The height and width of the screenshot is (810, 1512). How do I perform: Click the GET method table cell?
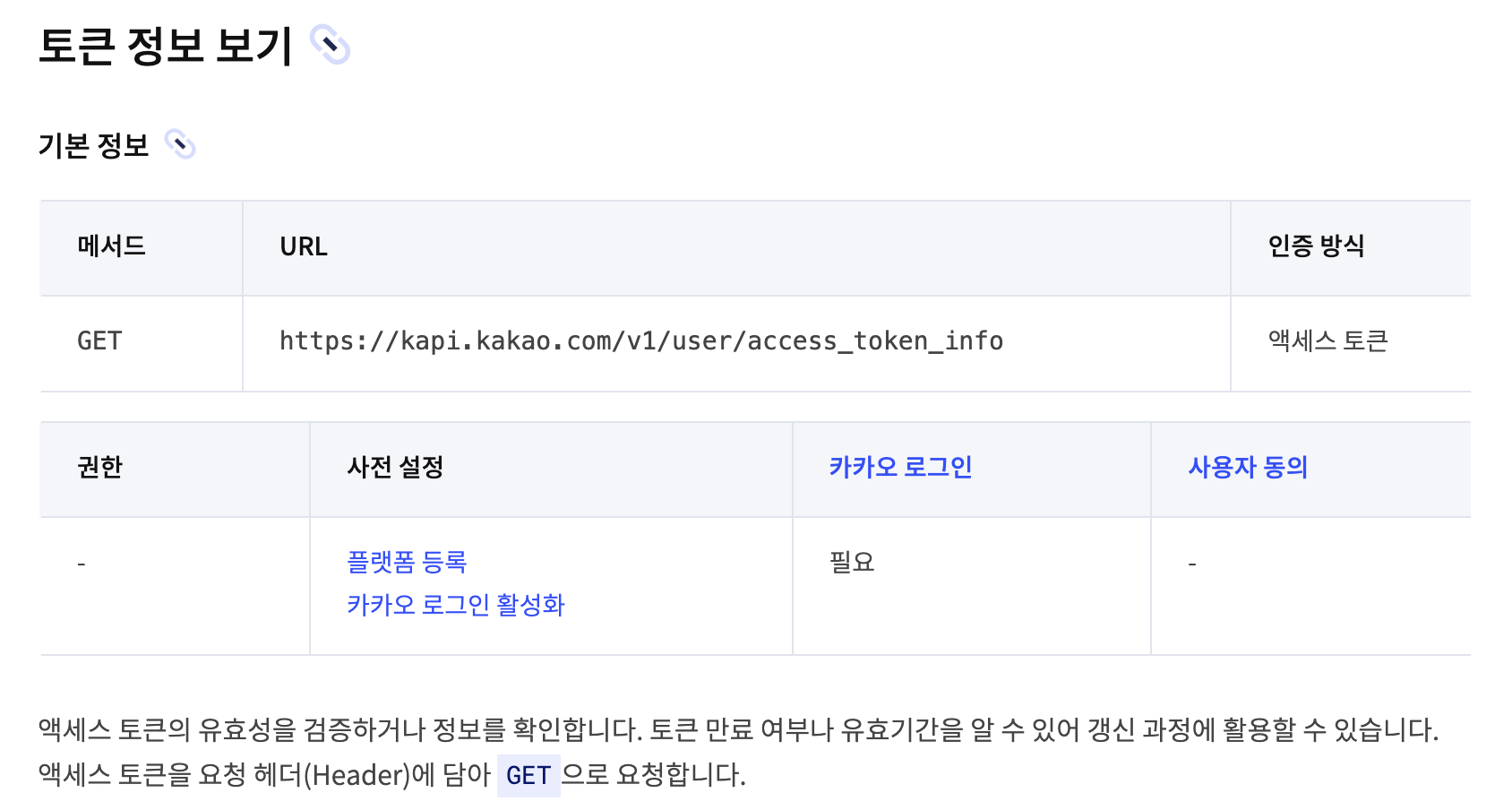point(142,343)
